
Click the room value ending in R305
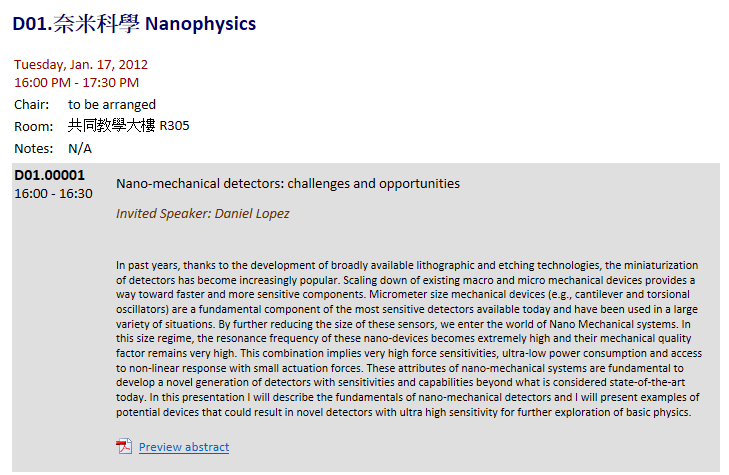[129, 126]
